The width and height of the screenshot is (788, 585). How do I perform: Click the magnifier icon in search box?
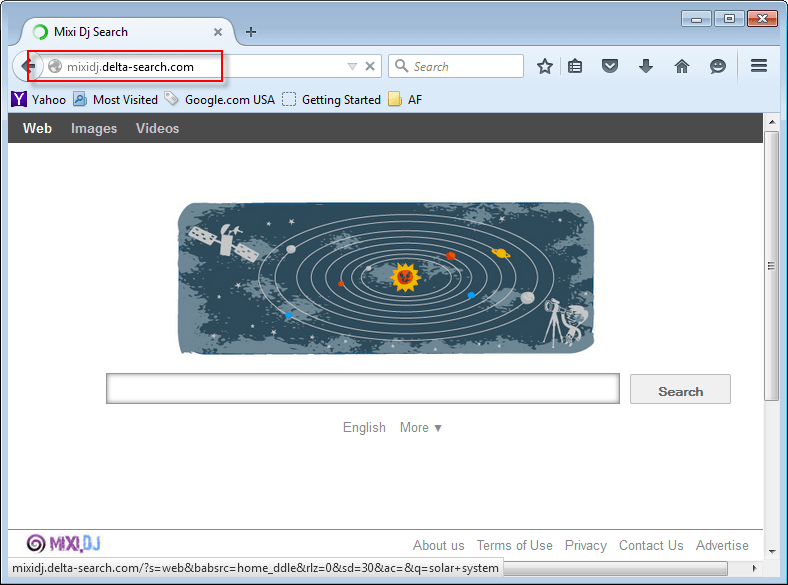pos(401,66)
